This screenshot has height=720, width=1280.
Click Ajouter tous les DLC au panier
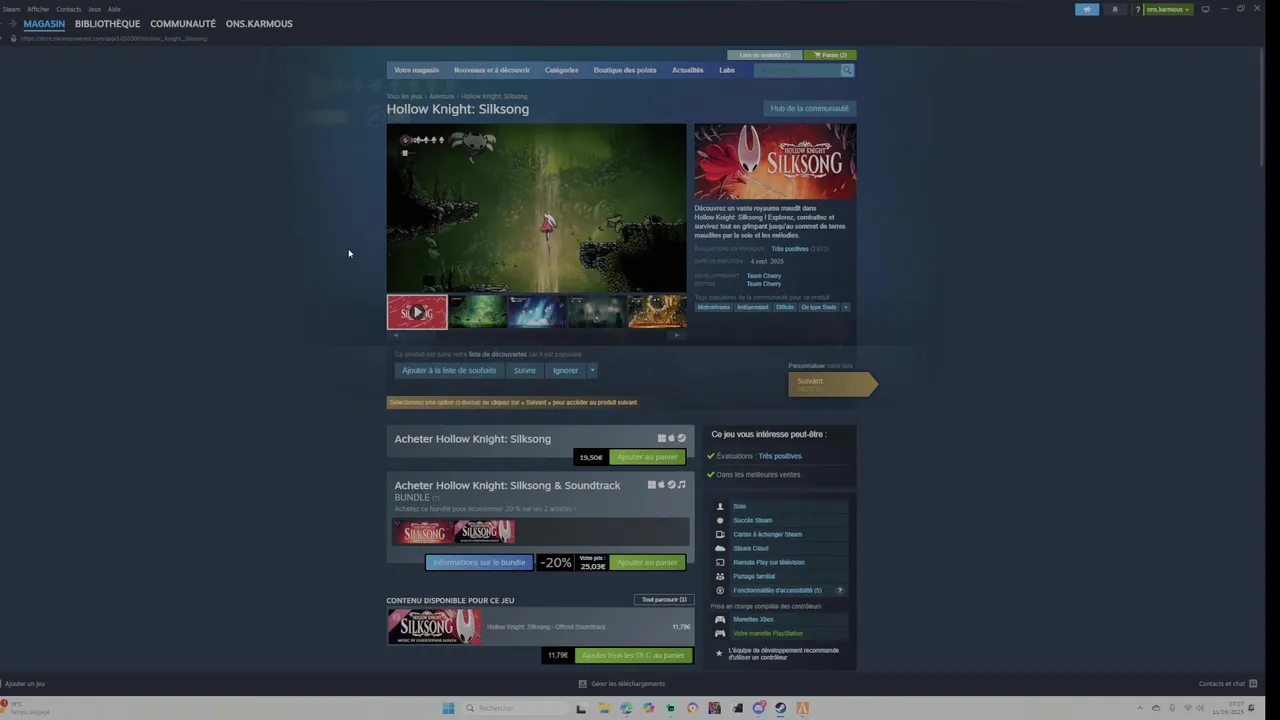coord(633,655)
